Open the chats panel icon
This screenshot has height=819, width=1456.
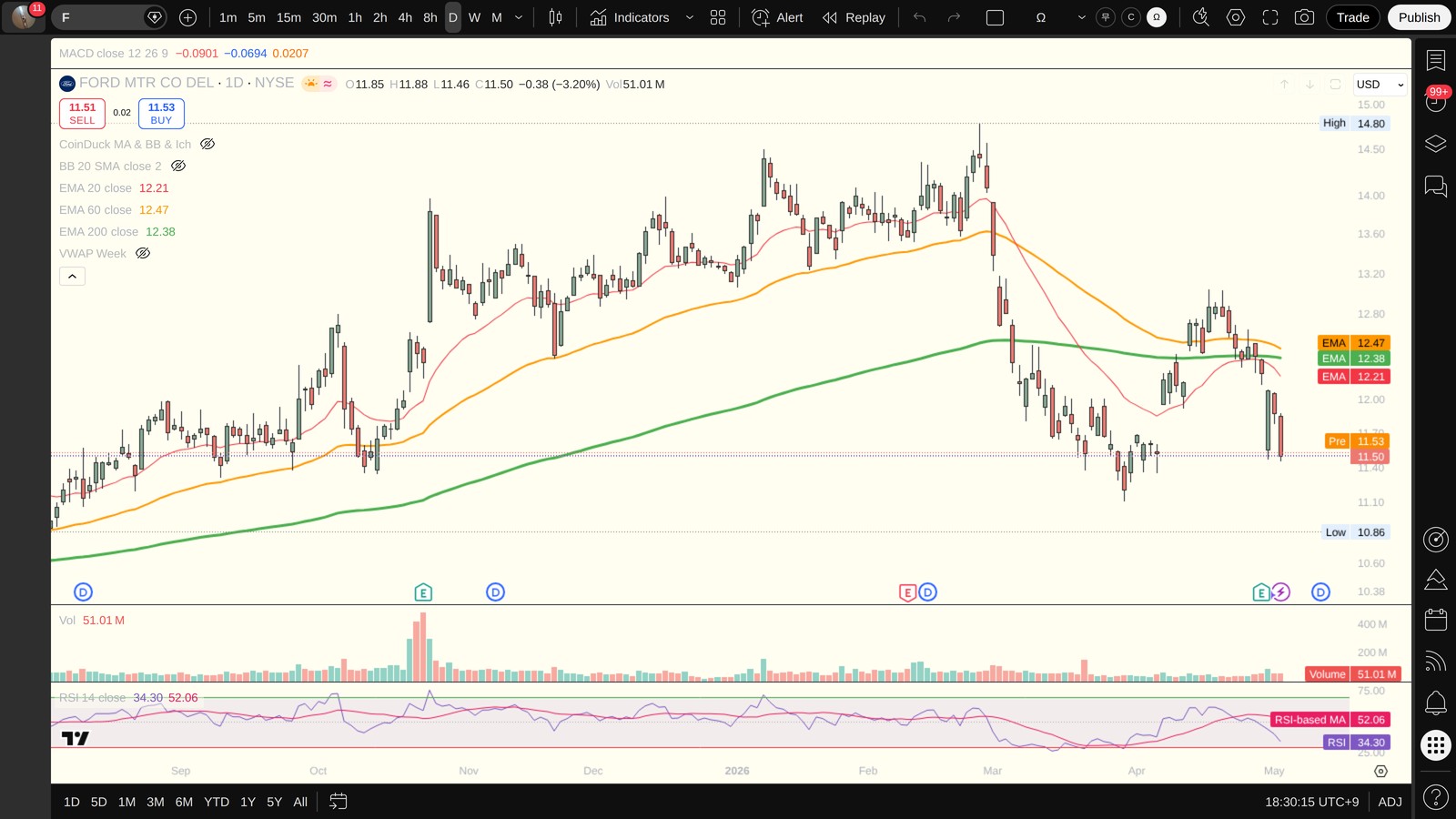[x=1436, y=187]
